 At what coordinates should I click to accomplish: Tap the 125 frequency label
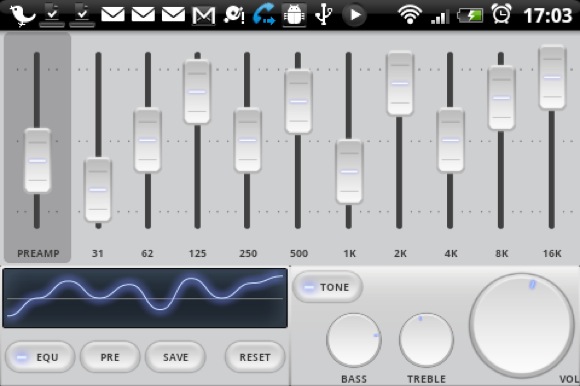tap(198, 254)
